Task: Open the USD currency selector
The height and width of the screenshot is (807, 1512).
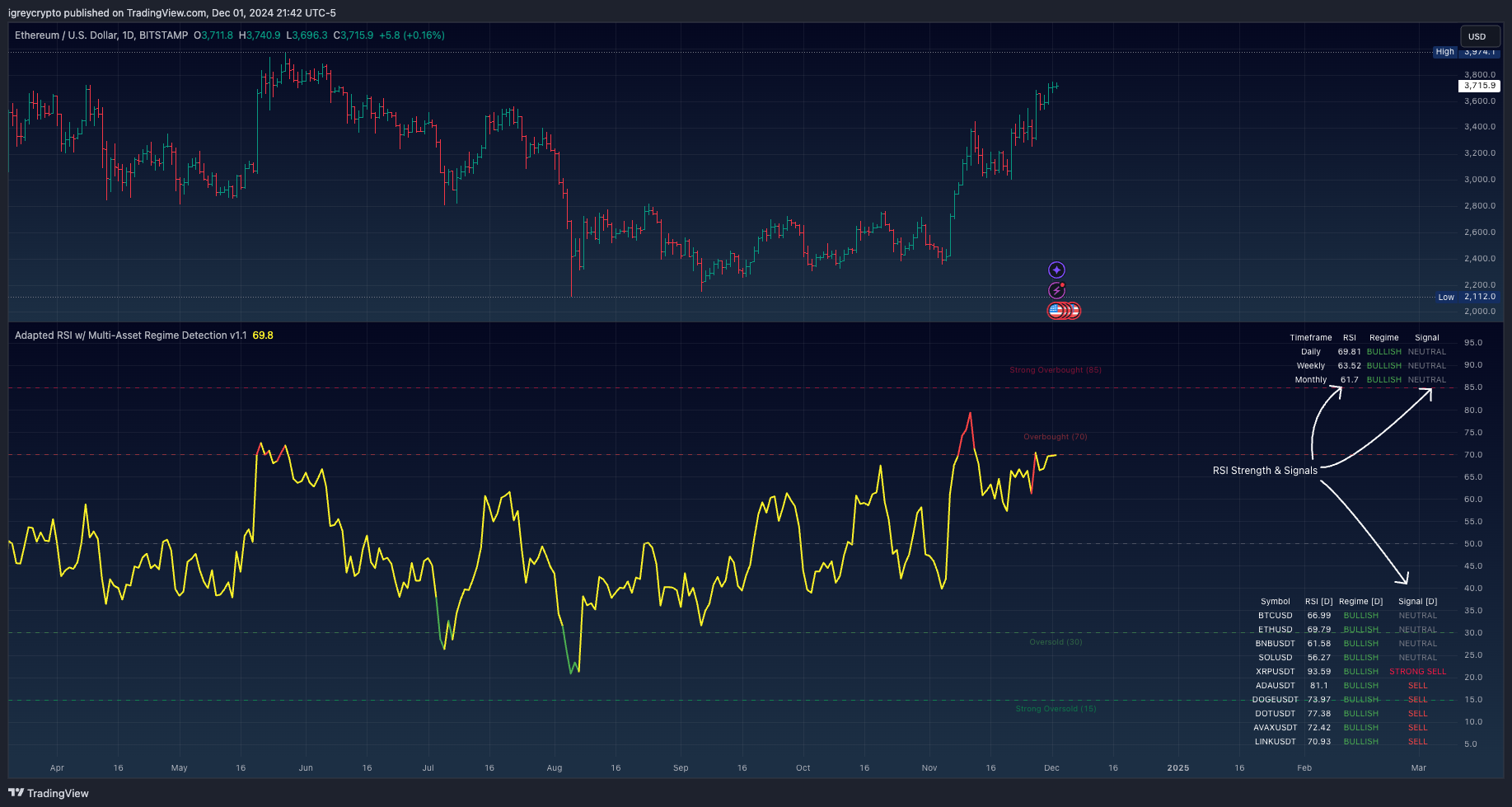Action: pos(1480,36)
